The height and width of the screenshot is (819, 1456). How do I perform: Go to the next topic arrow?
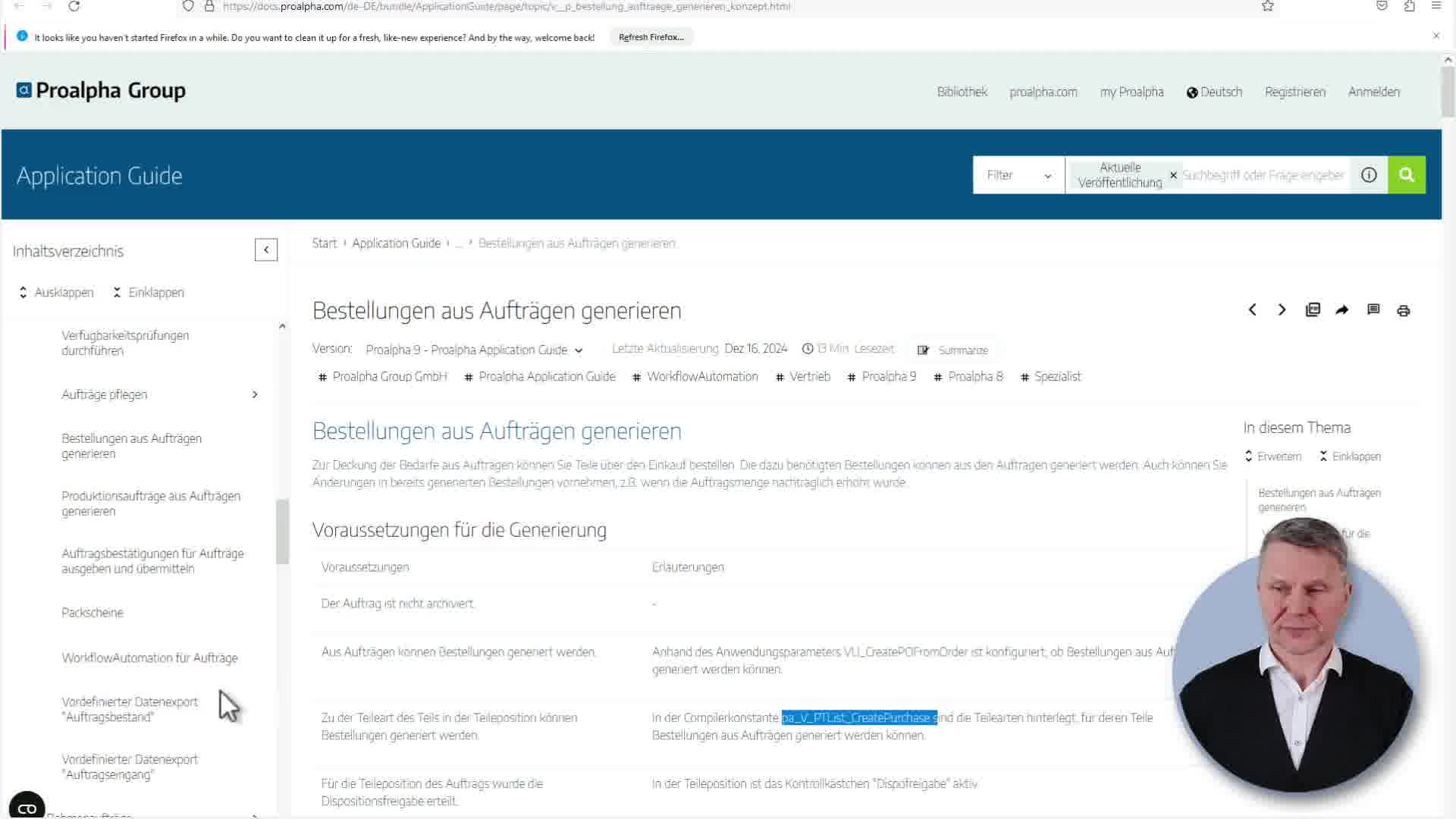click(1282, 309)
